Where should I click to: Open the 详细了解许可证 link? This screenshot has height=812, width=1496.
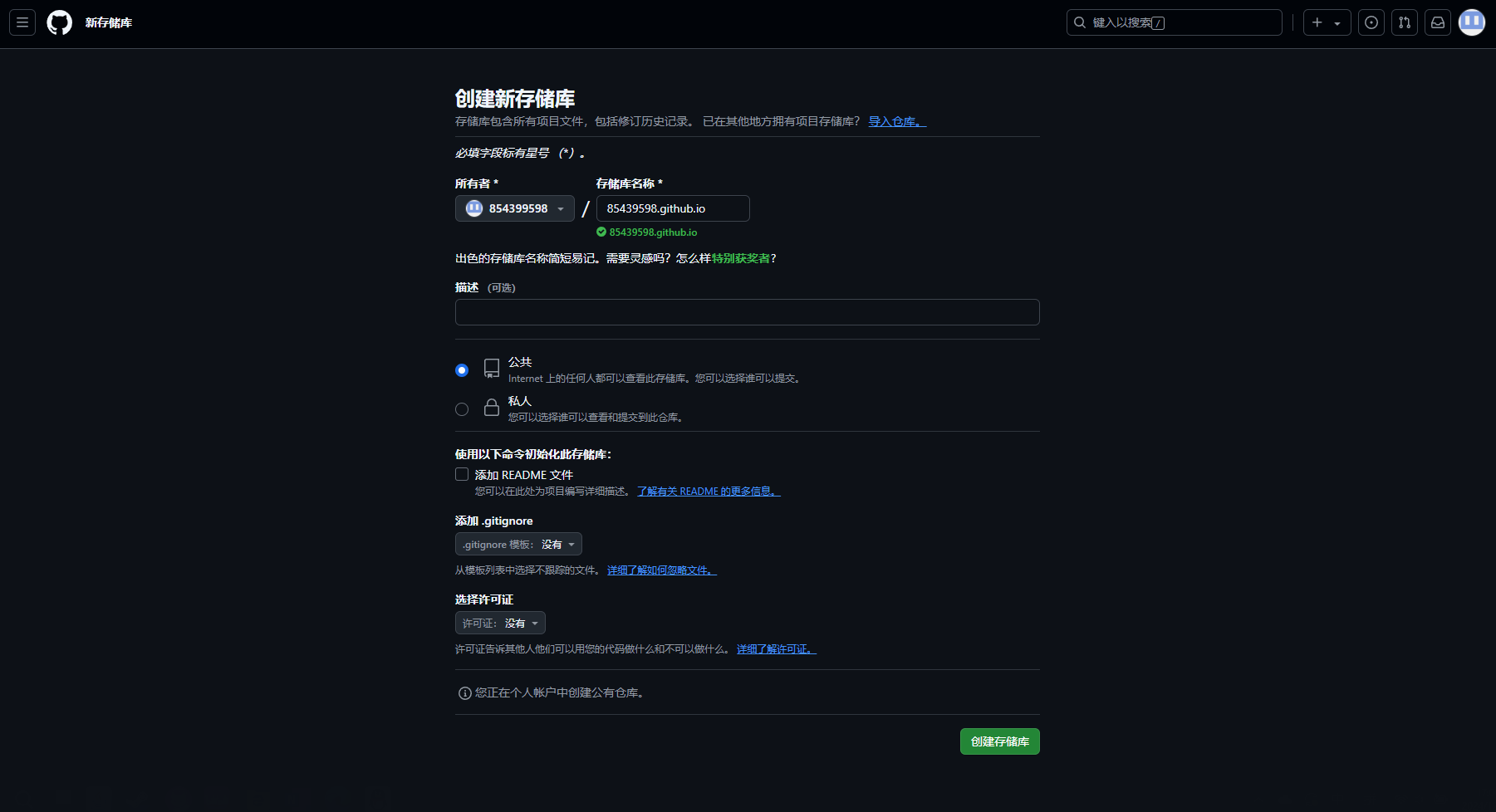pos(776,649)
